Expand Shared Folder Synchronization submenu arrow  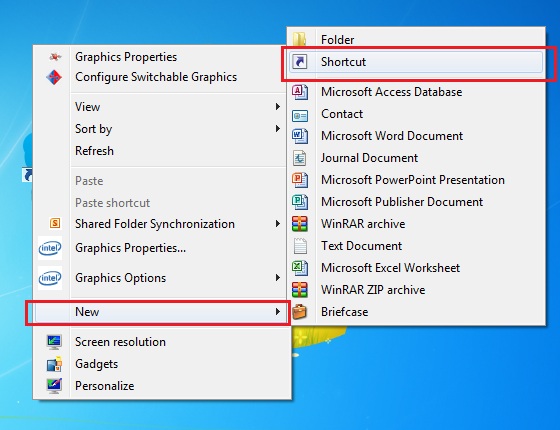[x=278, y=224]
